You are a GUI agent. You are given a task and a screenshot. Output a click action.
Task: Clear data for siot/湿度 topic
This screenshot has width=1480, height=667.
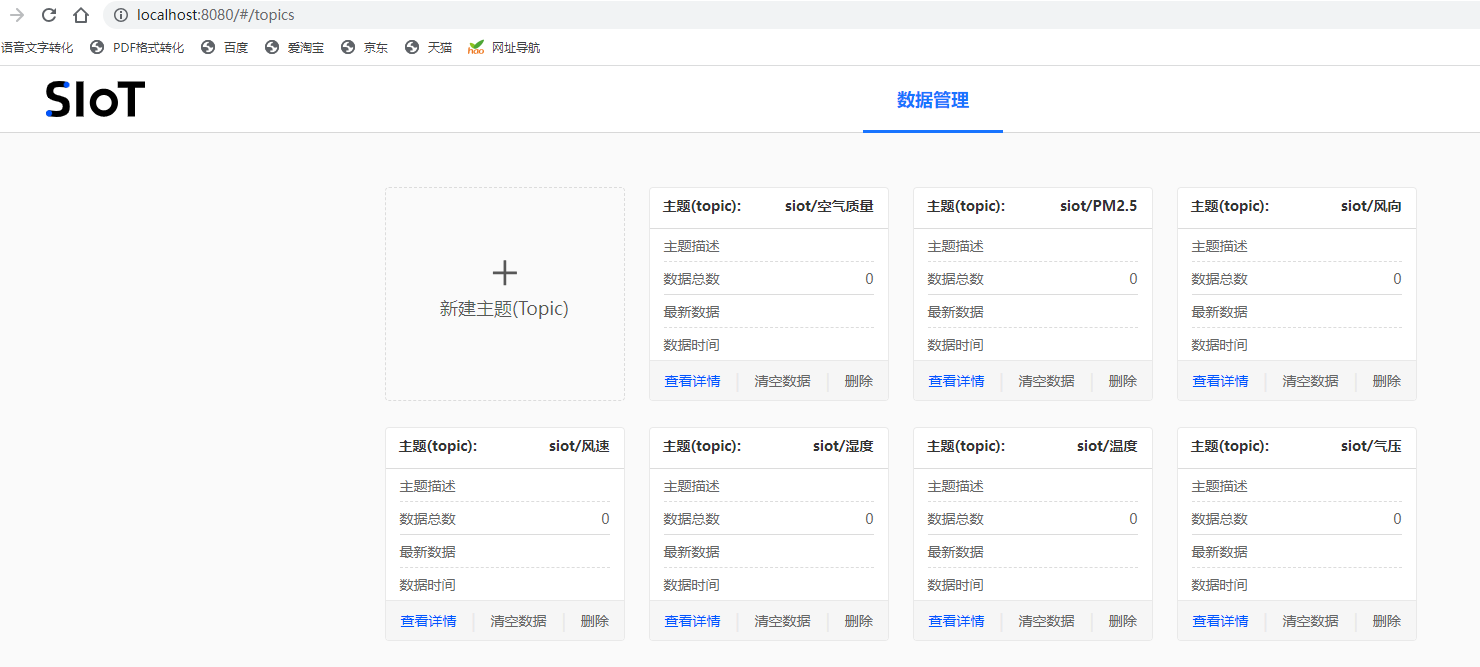[x=782, y=621]
